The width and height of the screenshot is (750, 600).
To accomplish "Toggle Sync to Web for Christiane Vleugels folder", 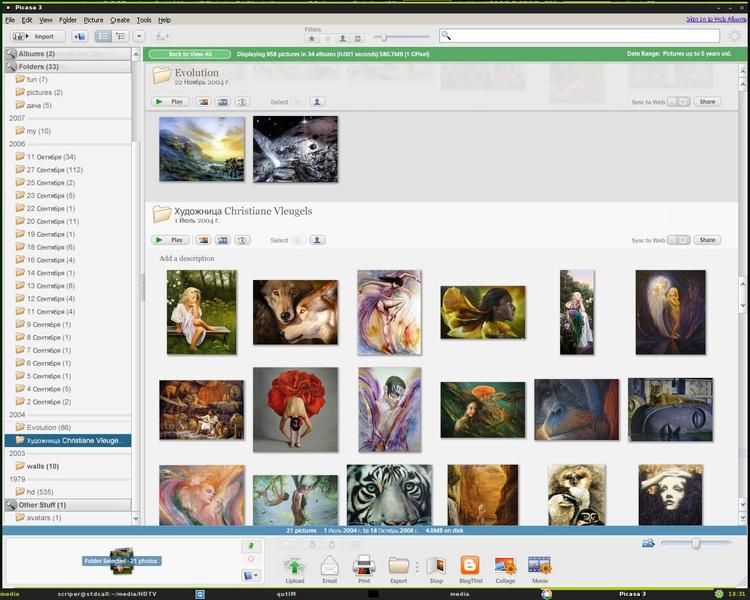I will (678, 240).
